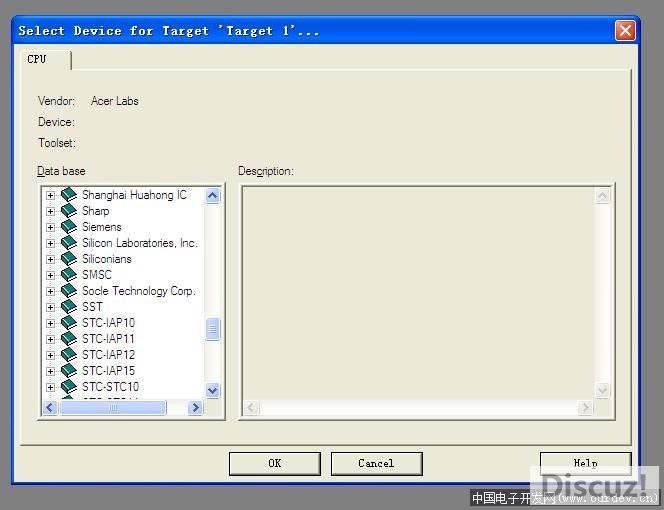Expand the SMSC vendor node
This screenshot has width=664, height=510.
tap(50, 275)
